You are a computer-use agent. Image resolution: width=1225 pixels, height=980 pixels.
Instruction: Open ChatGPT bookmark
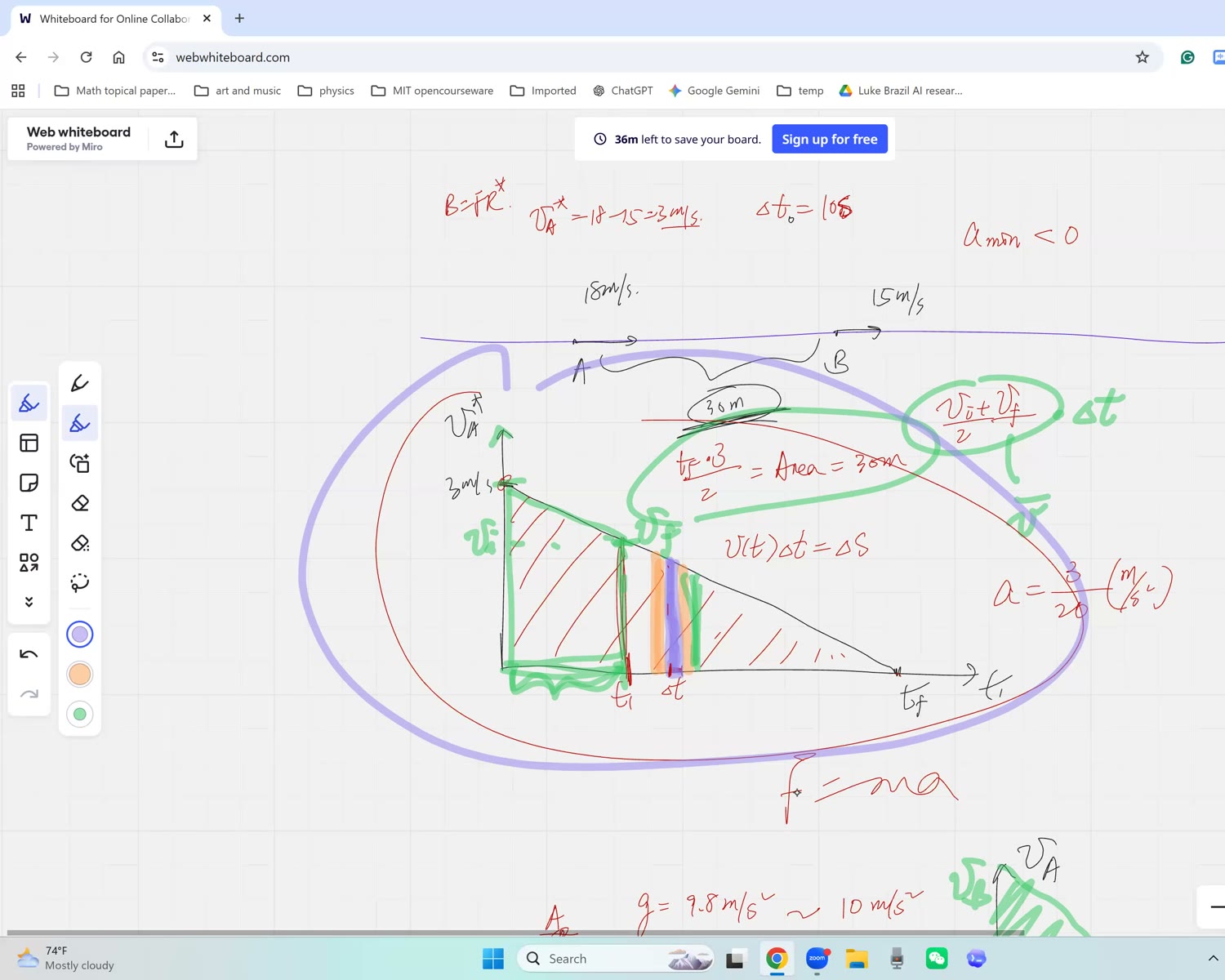623,91
